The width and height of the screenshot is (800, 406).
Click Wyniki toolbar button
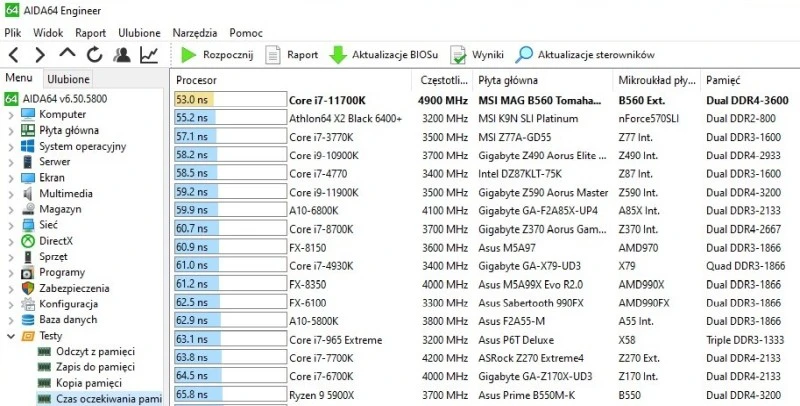pos(477,55)
